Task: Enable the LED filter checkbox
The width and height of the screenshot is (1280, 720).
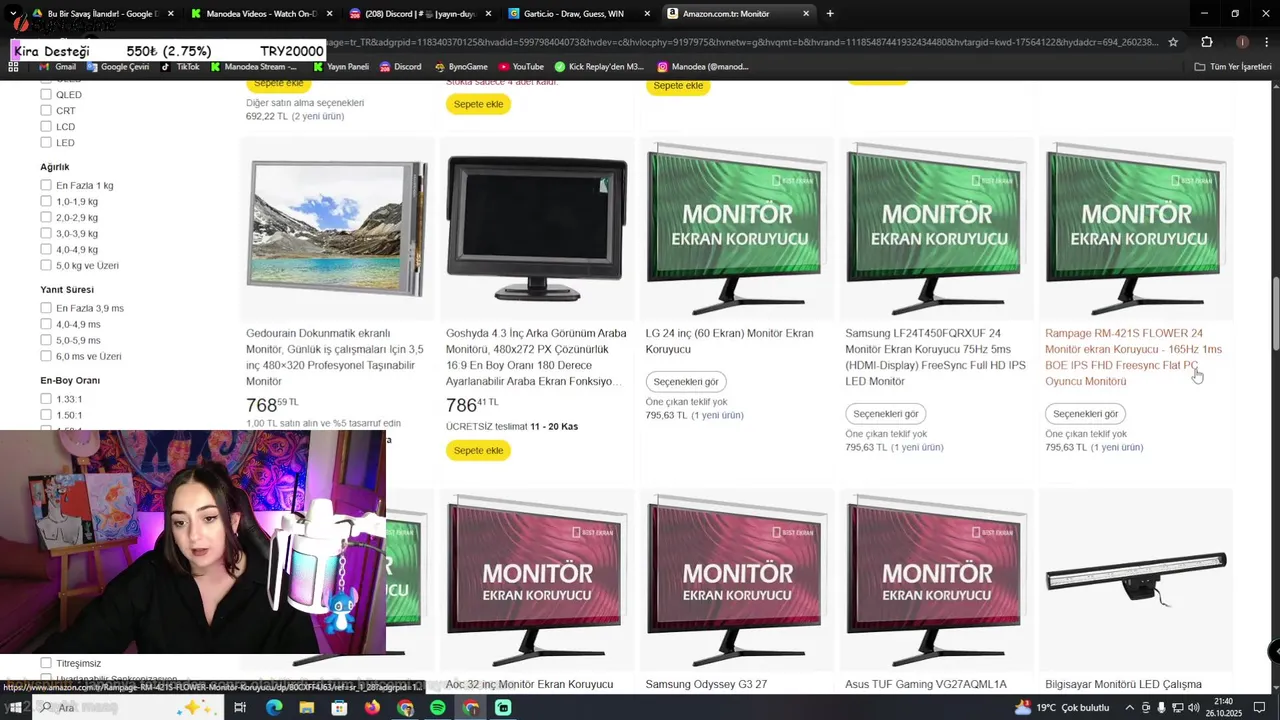Action: pos(46,143)
